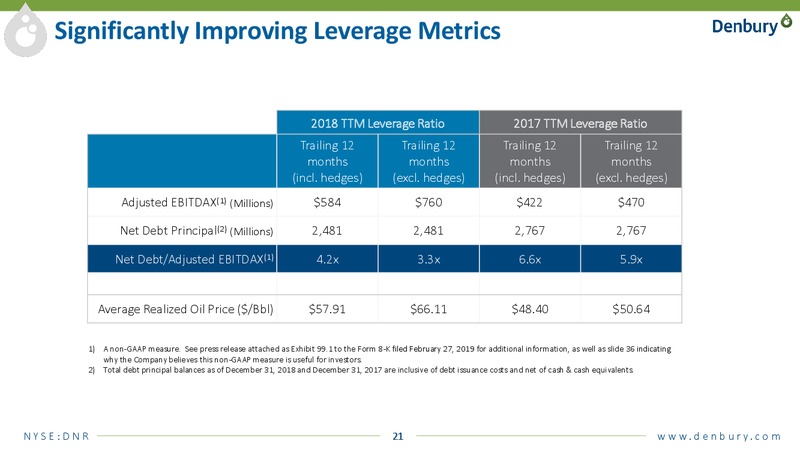The width and height of the screenshot is (800, 450).
Task: Click the '$66.11' oil price
Action: [428, 309]
